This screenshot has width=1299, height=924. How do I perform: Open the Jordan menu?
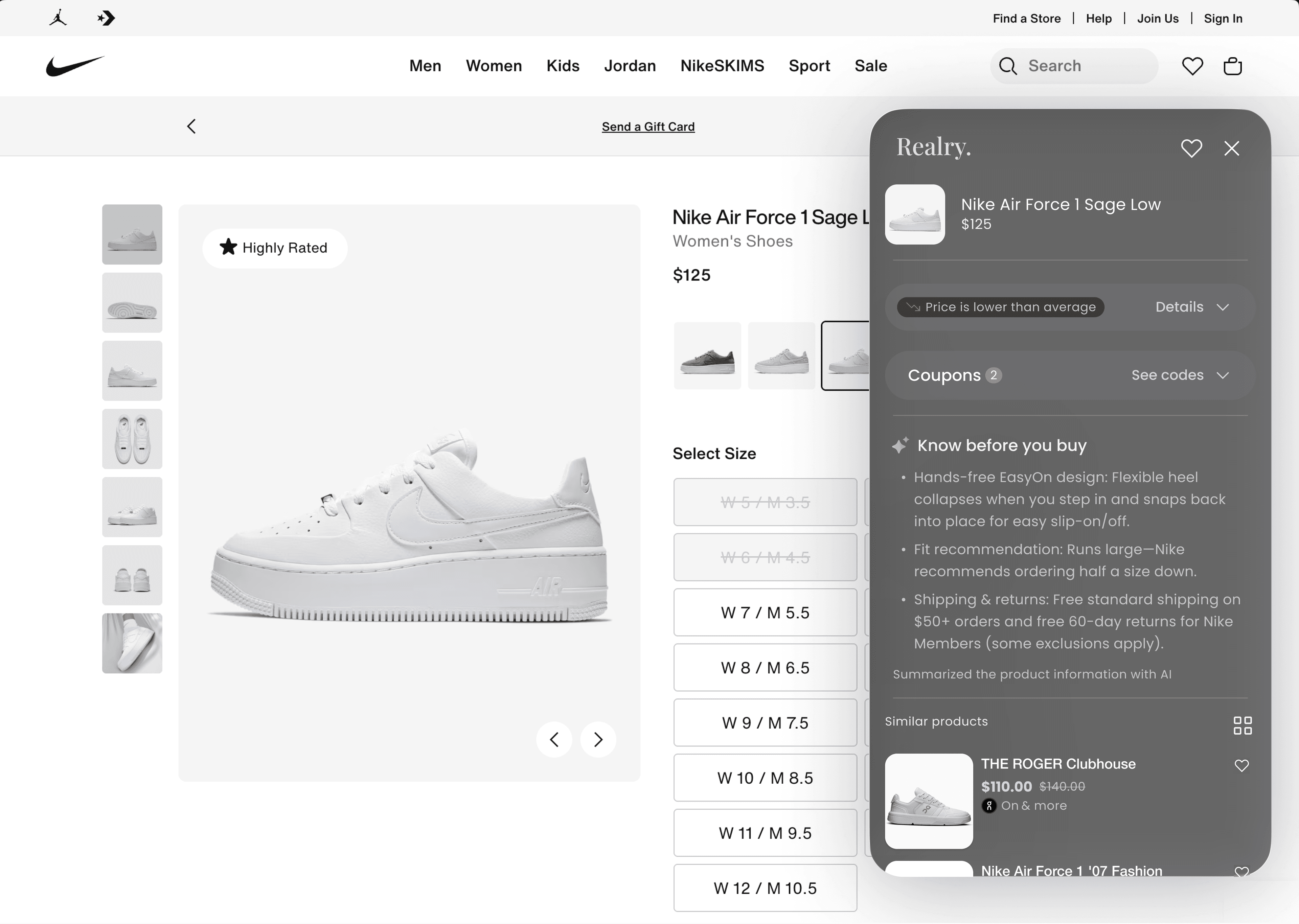tap(630, 66)
